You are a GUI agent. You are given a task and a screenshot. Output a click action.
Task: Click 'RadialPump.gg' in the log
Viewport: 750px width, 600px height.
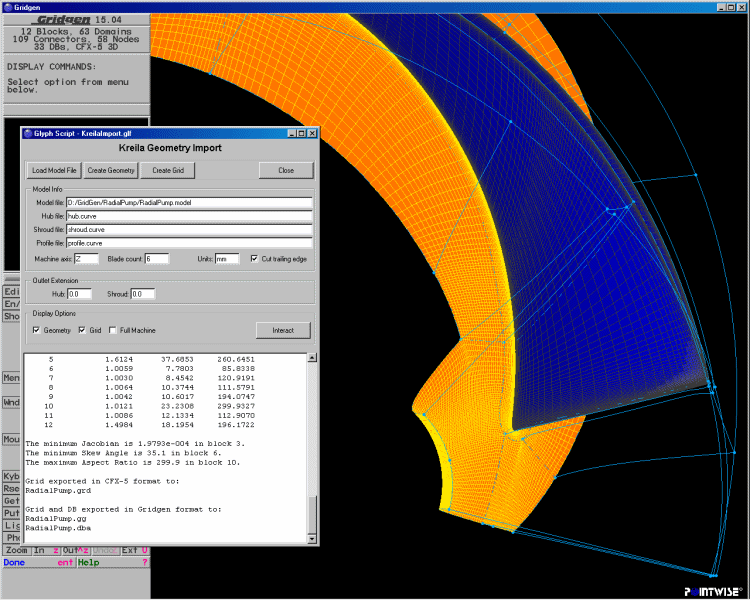55,519
